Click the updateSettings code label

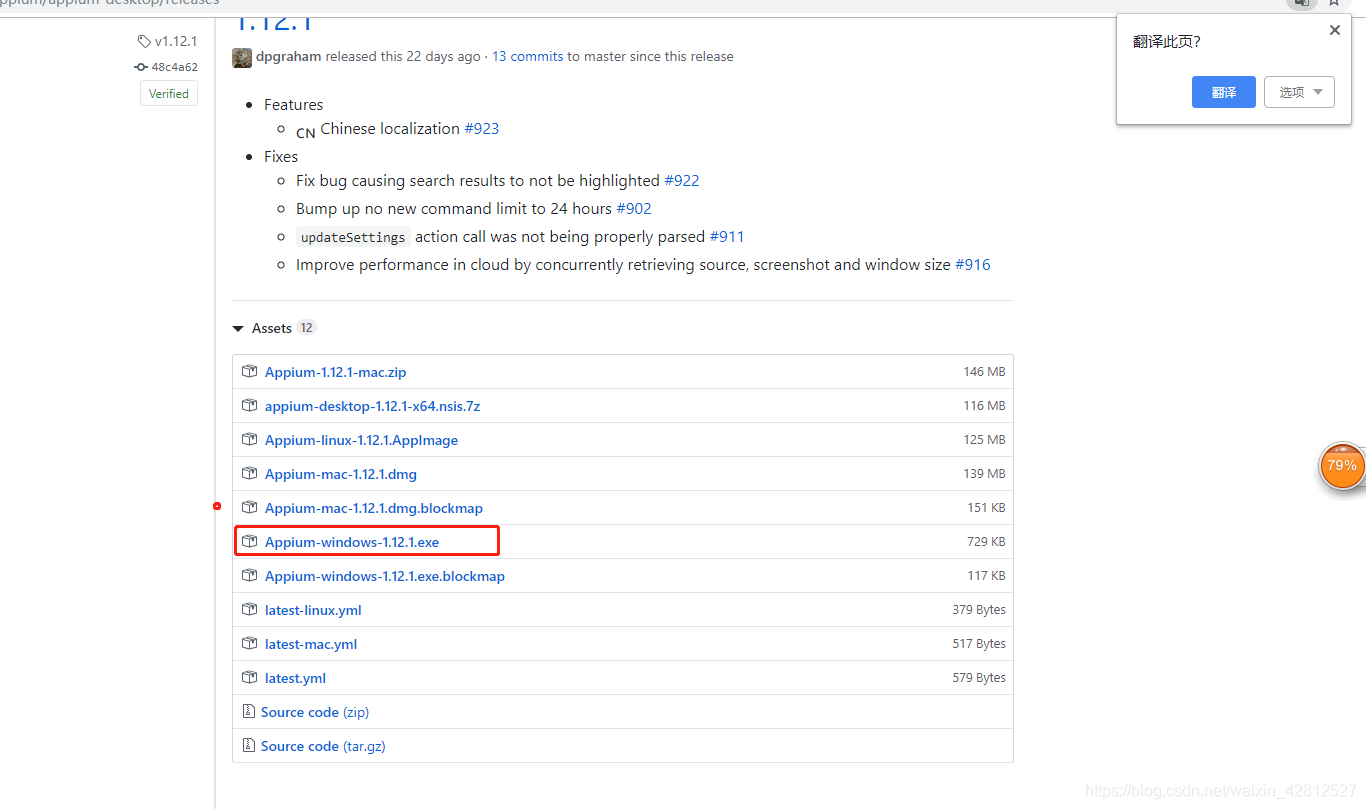(x=353, y=237)
